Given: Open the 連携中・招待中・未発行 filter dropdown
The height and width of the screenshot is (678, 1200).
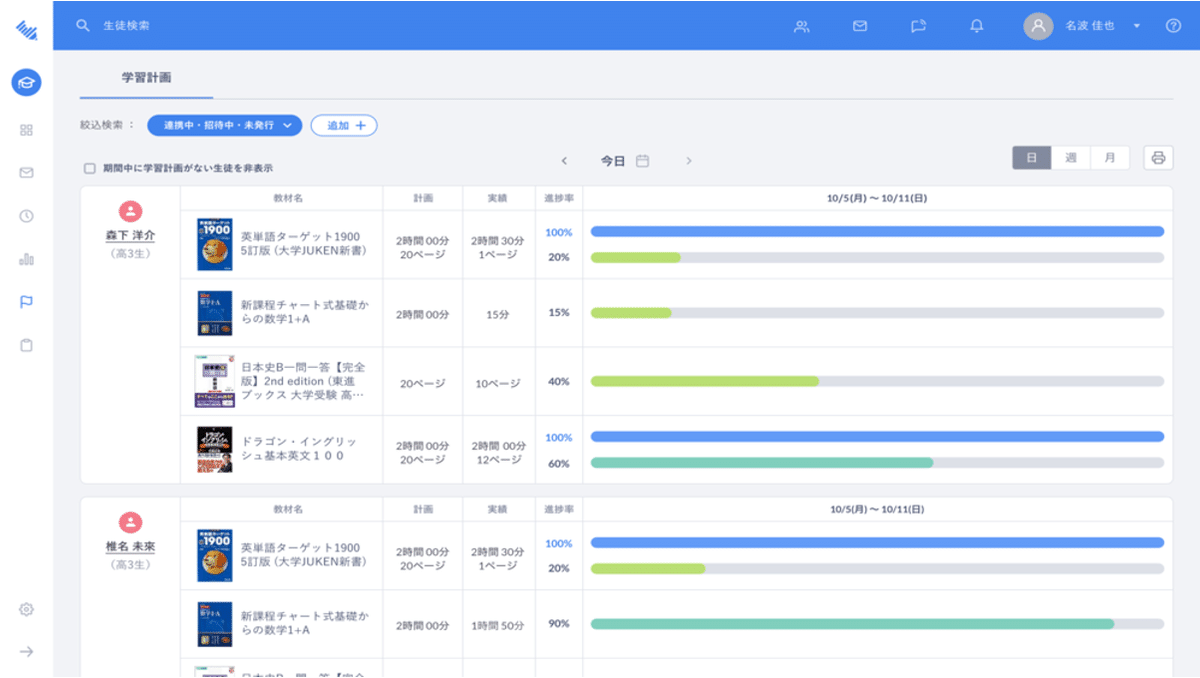Looking at the screenshot, I should point(224,127).
